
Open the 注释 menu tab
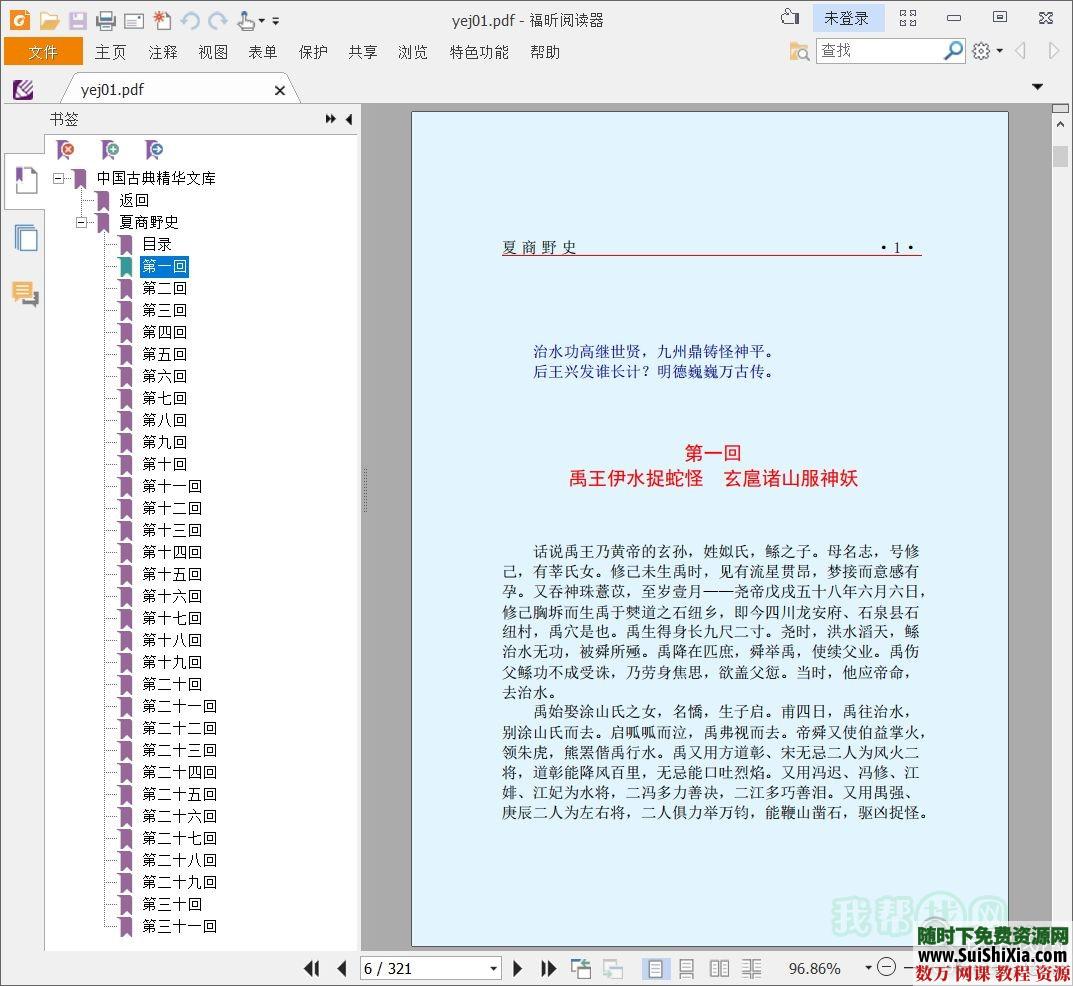click(163, 52)
